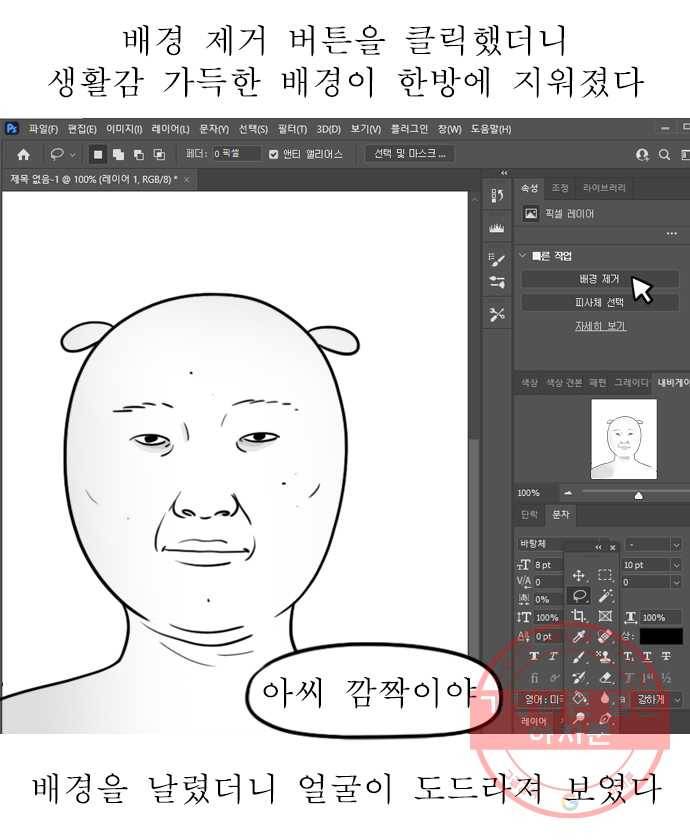Open the 보기(V) menu
Viewport: 690px width, 840px height.
pyautogui.click(x=366, y=129)
